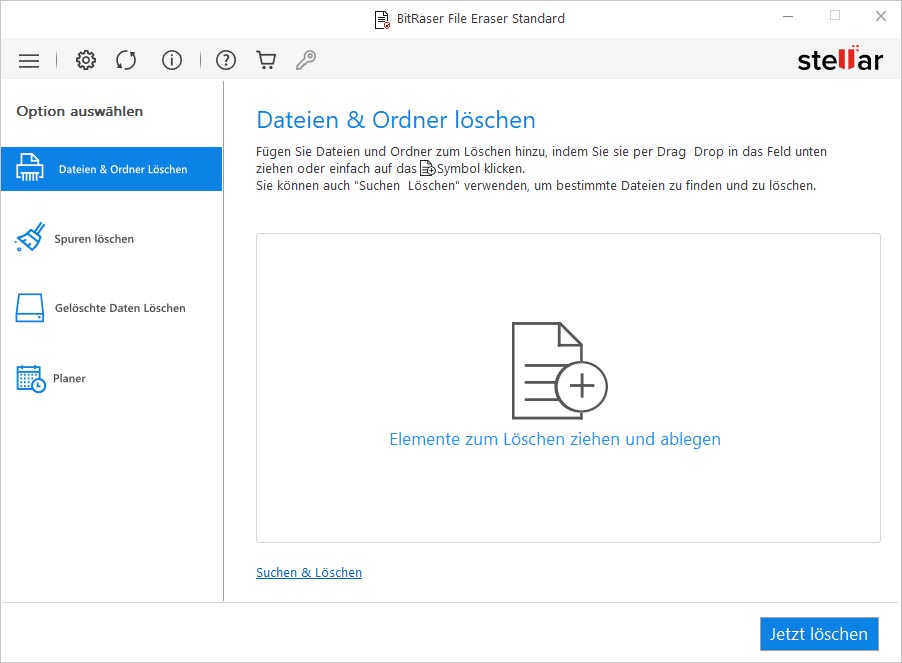
Task: Click the large add-file icon in drop area
Action: click(x=558, y=371)
